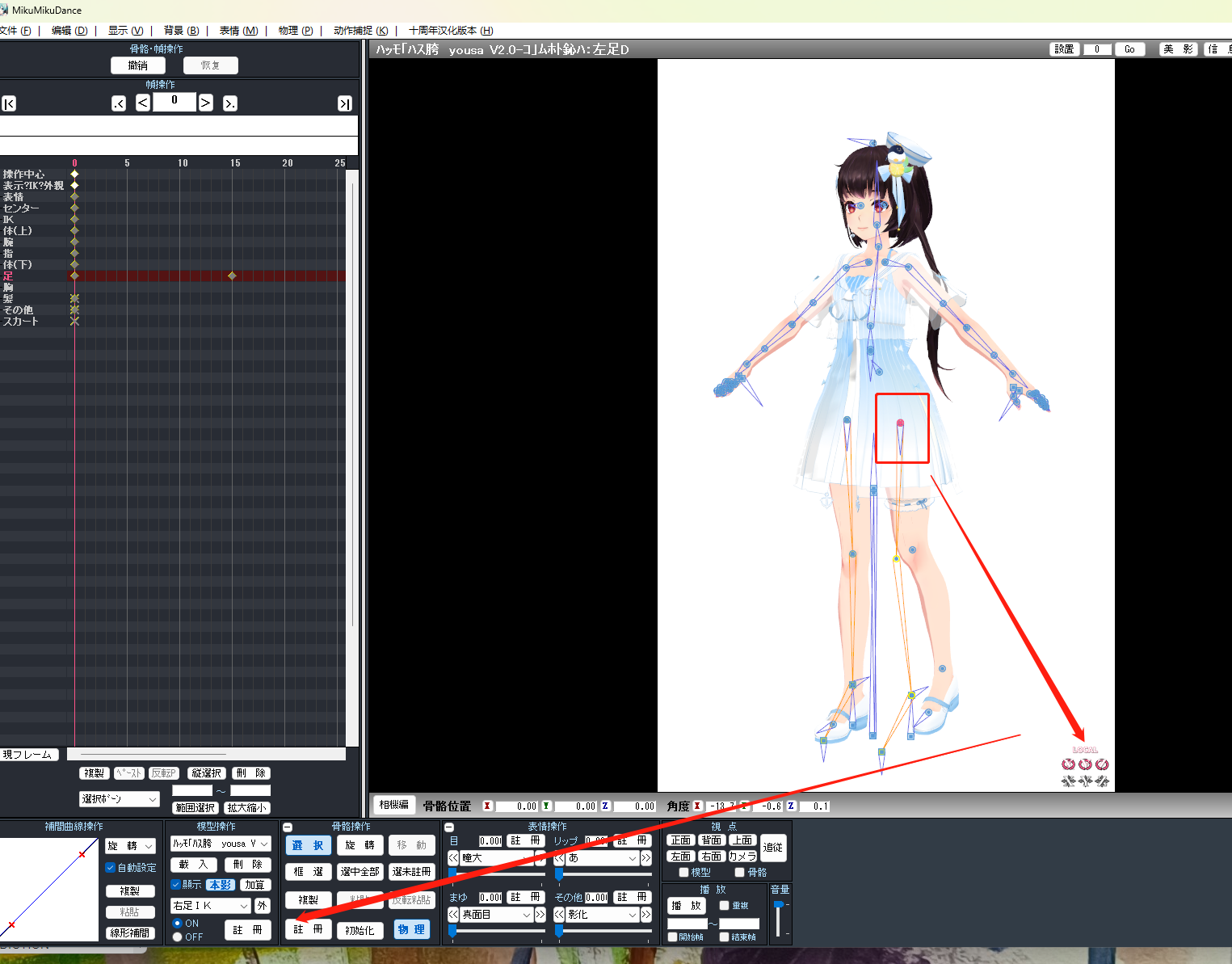Jump to last frame with >| icon
This screenshot has height=964, width=1232.
344,103
